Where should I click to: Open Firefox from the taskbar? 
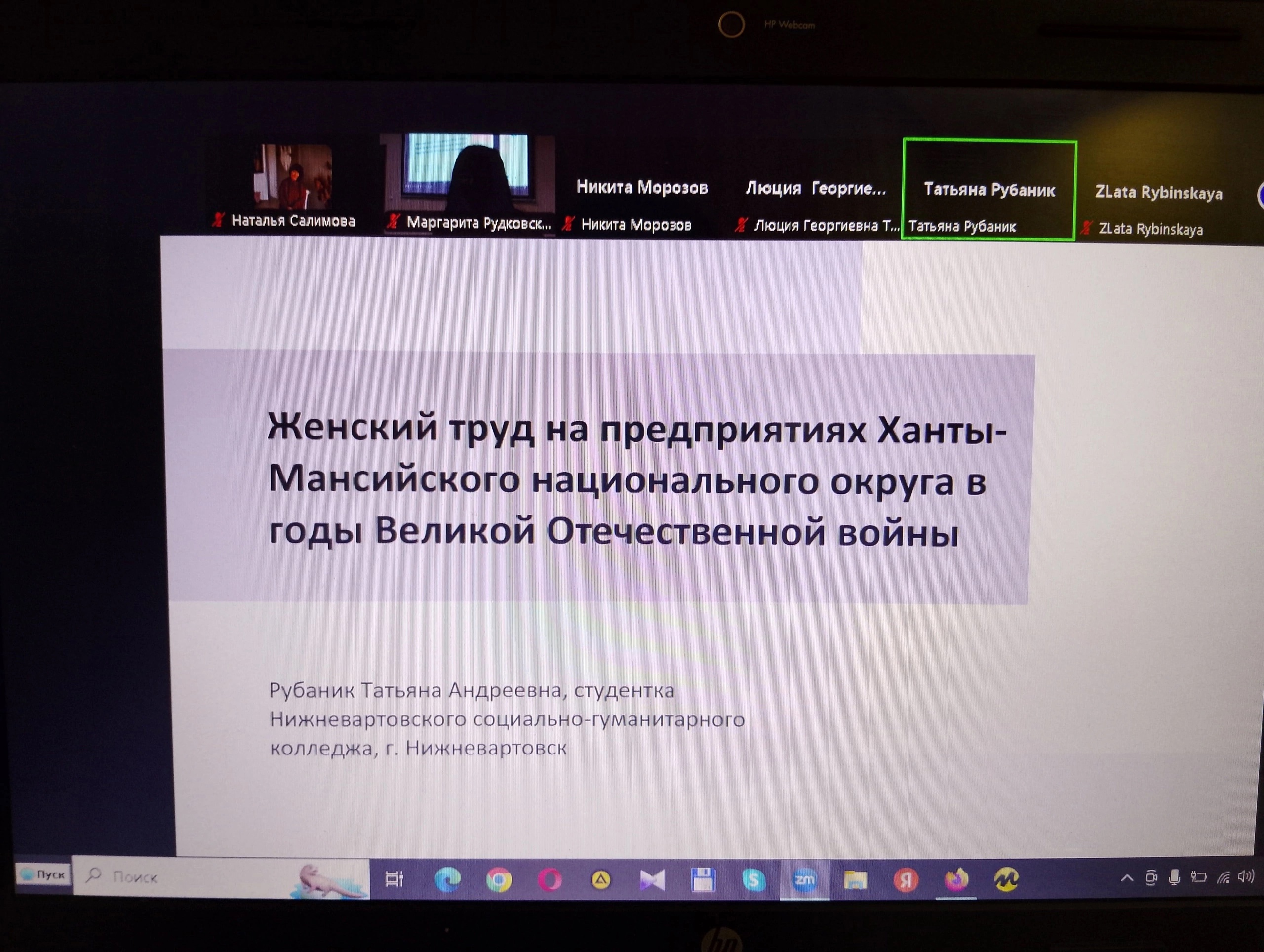[x=956, y=879]
